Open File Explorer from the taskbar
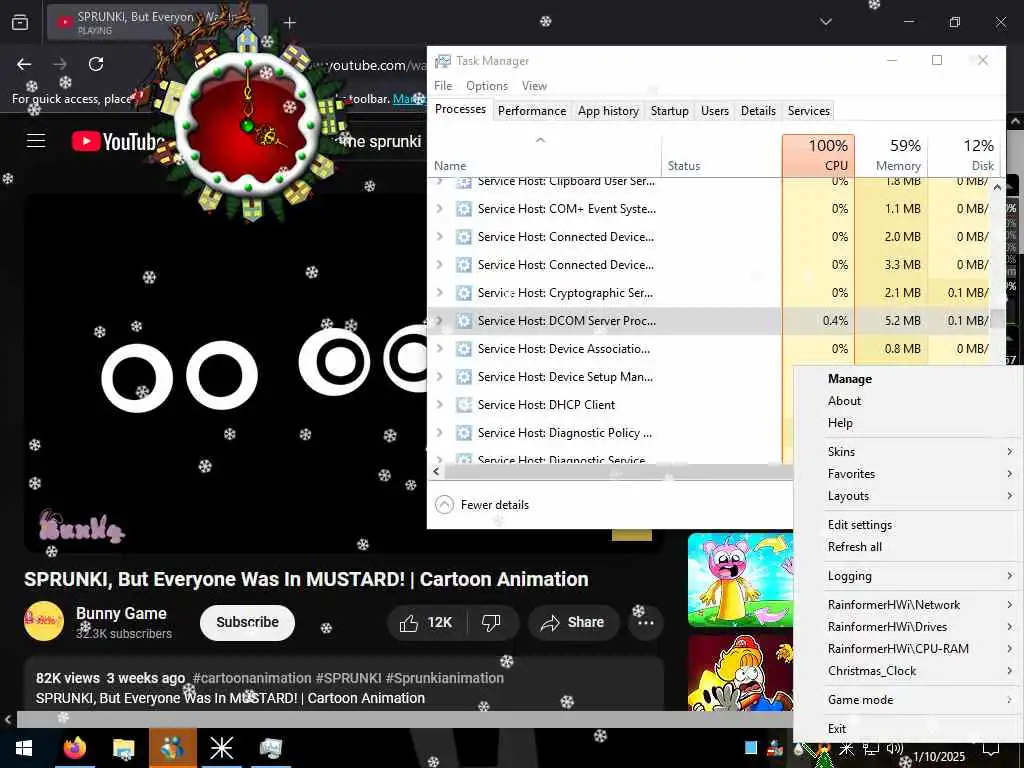 [123, 748]
